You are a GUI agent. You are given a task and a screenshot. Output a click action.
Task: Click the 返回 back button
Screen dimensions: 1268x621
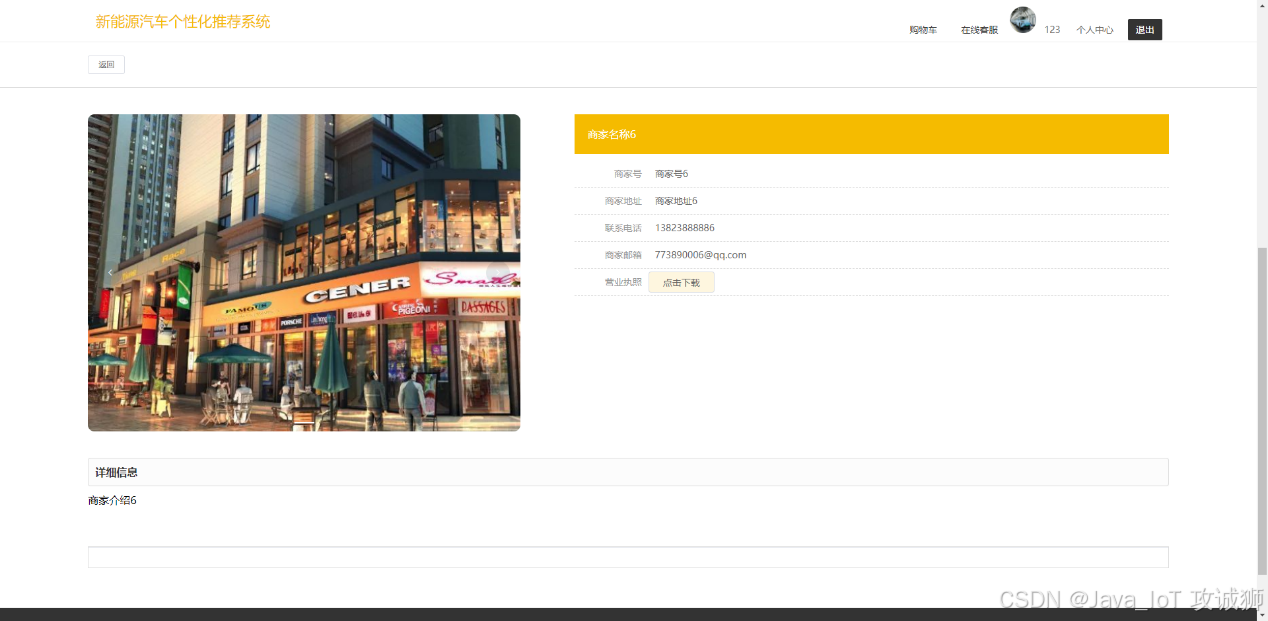coord(106,65)
